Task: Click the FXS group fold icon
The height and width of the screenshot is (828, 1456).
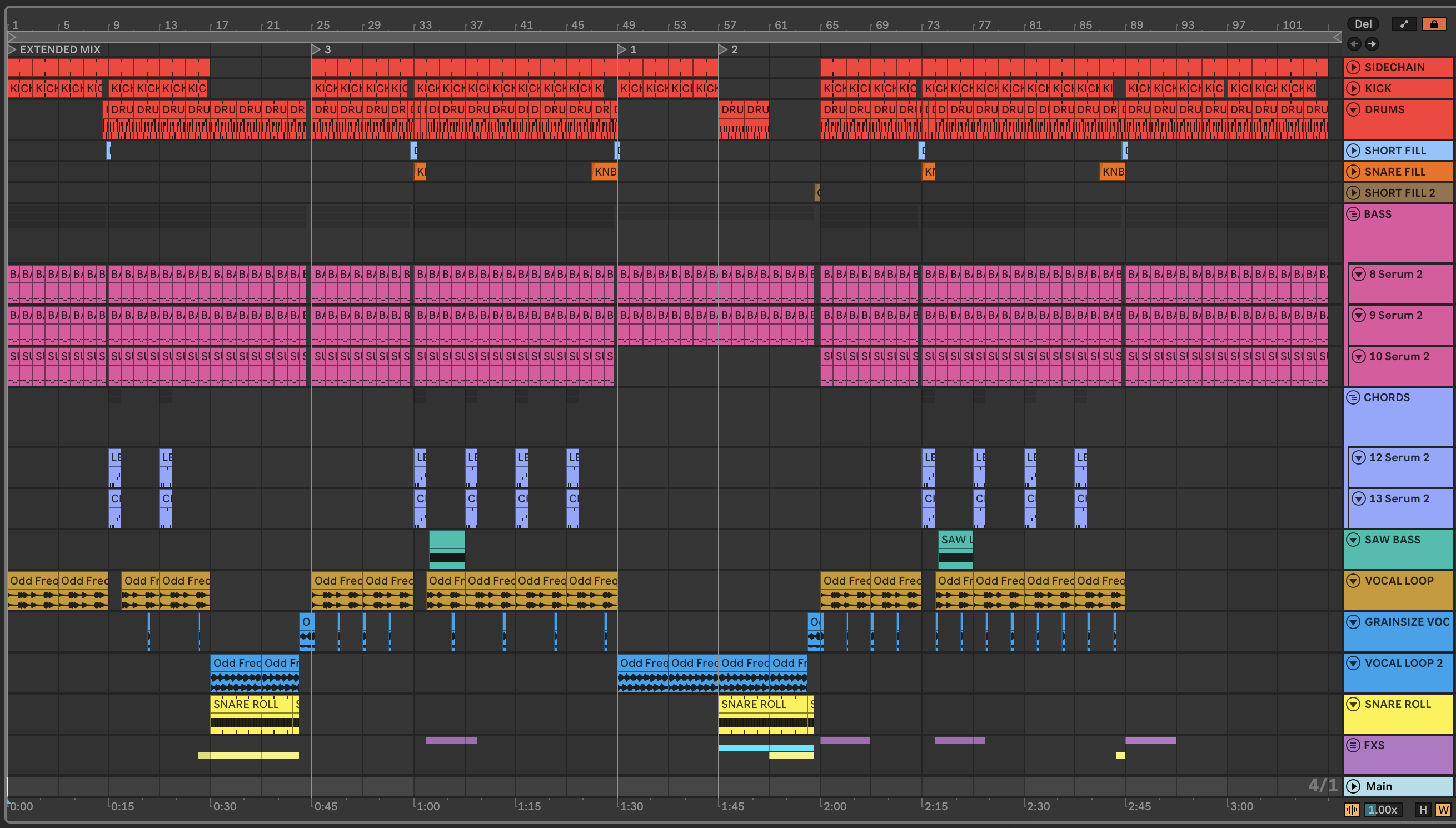Action: pos(1353,745)
